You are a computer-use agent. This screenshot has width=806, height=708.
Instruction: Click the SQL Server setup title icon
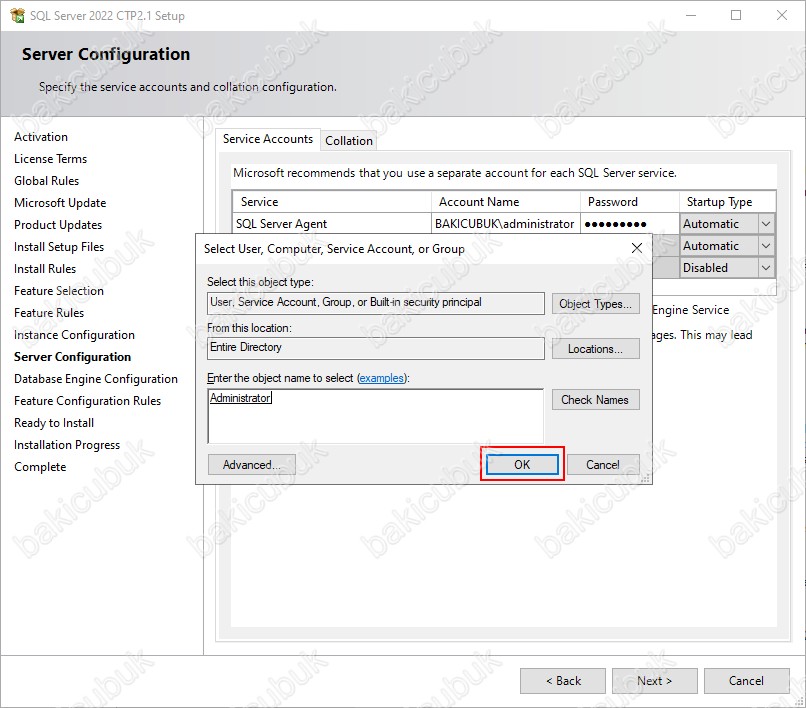click(x=17, y=15)
